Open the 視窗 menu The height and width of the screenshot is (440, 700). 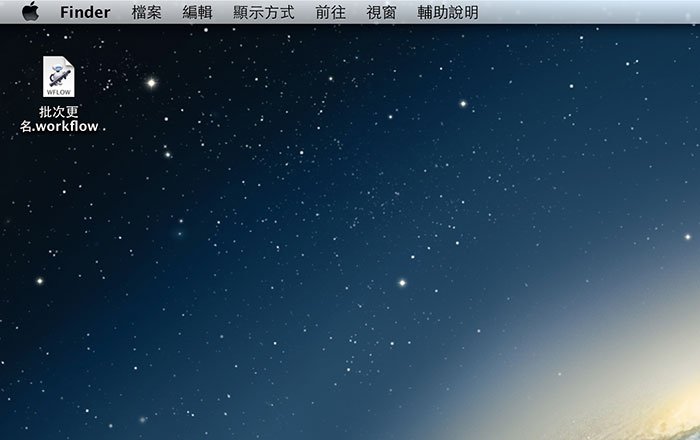point(381,12)
